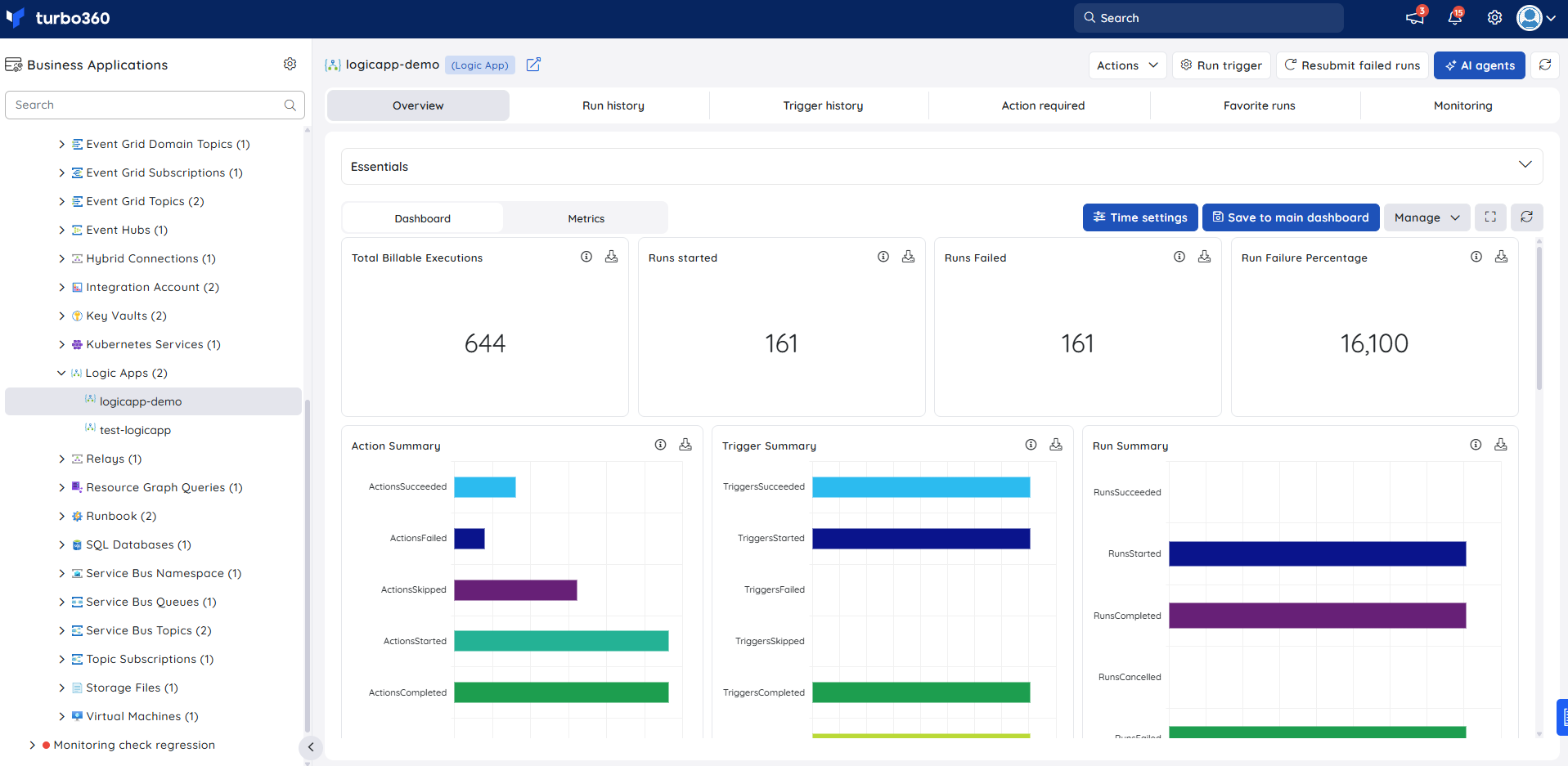Image resolution: width=1568 pixels, height=766 pixels.
Task: Expand the Essentials section chevron
Action: click(1525, 165)
